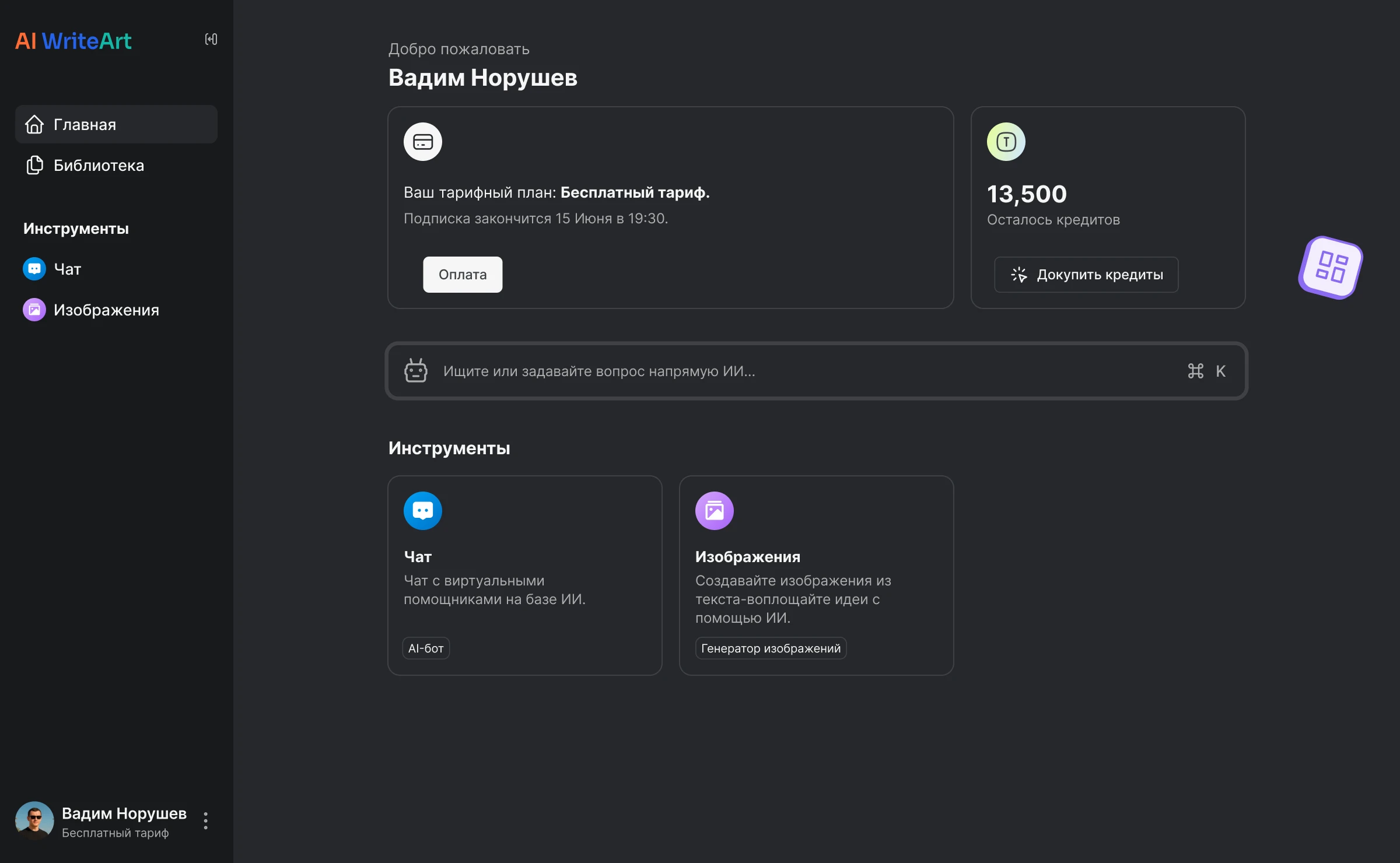Click the Создавайте изображения из текста description
This screenshot has height=863, width=1400.
(x=793, y=599)
